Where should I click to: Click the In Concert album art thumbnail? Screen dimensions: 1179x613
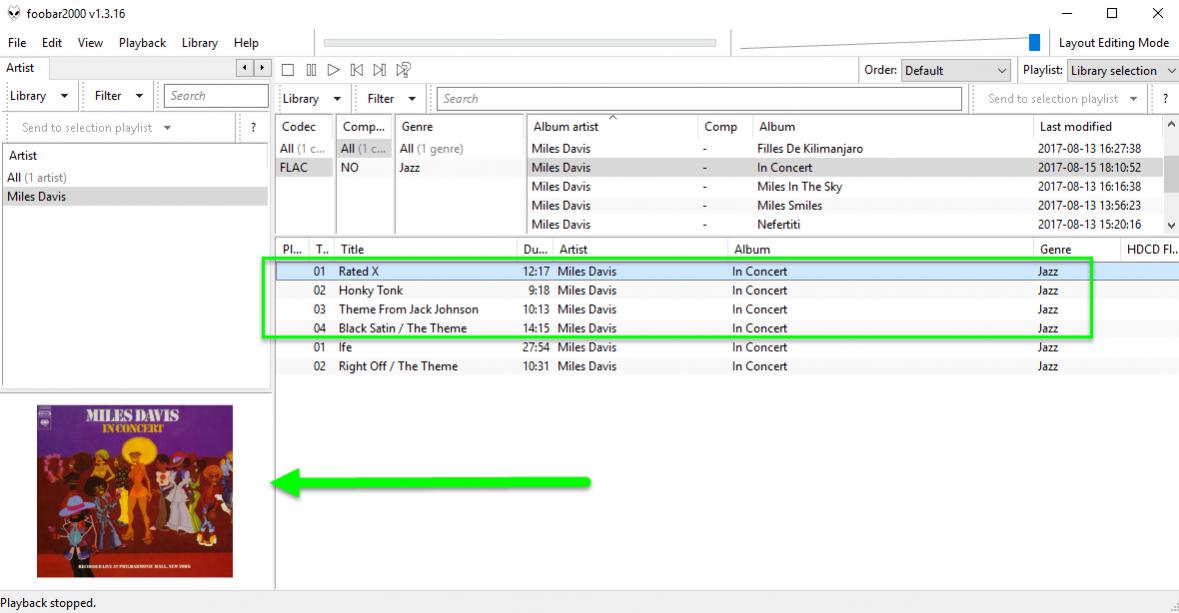(135, 490)
